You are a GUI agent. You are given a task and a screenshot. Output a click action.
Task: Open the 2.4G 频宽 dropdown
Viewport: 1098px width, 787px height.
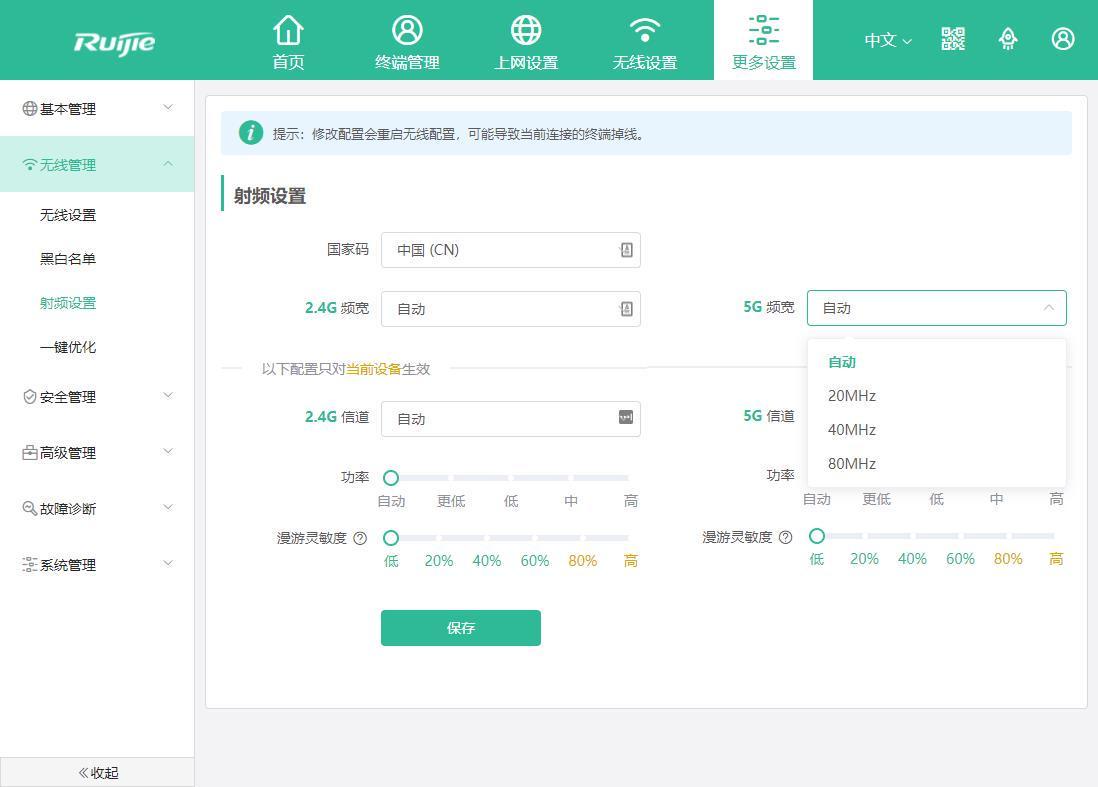click(510, 309)
